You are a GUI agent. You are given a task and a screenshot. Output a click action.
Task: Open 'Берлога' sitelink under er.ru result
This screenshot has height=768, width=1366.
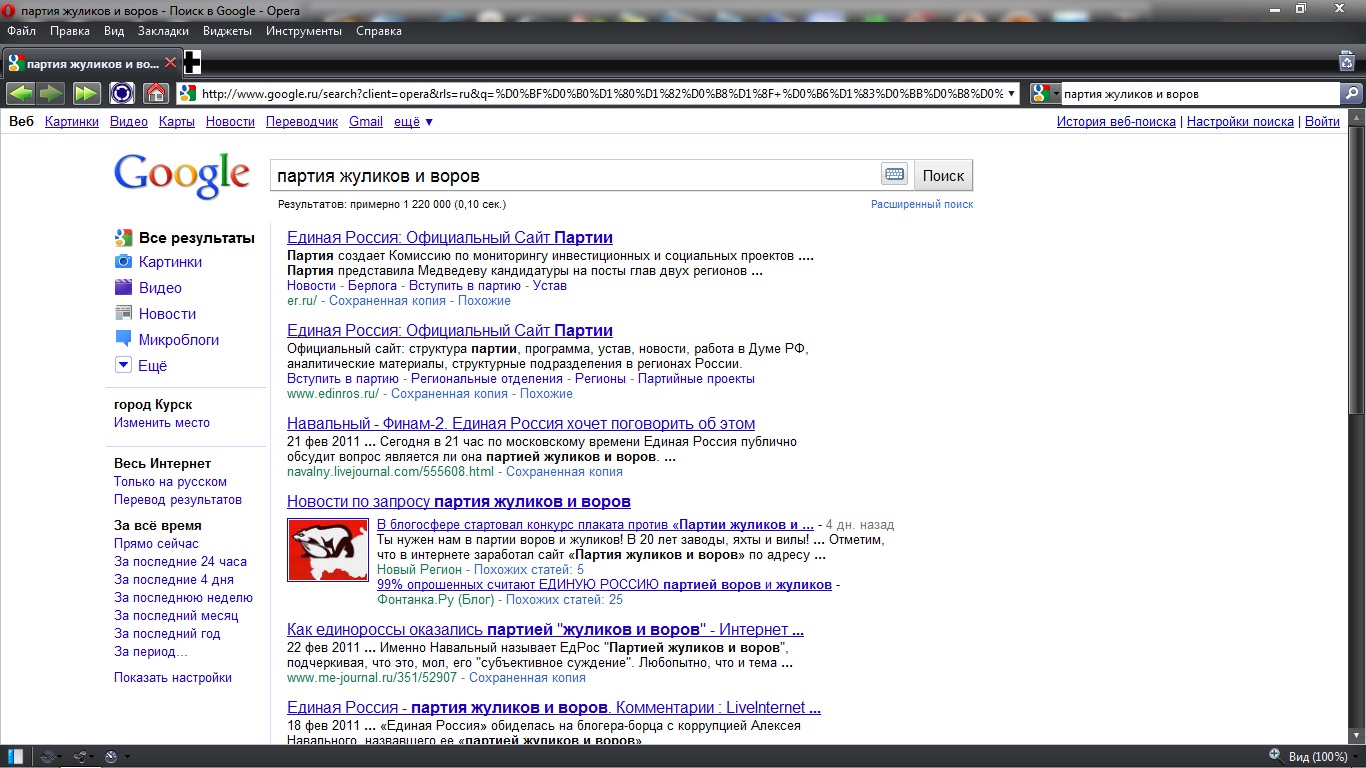click(x=372, y=286)
